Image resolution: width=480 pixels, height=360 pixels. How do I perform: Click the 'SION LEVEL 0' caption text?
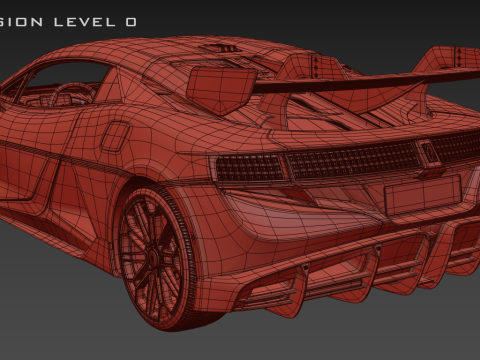(x=68, y=22)
